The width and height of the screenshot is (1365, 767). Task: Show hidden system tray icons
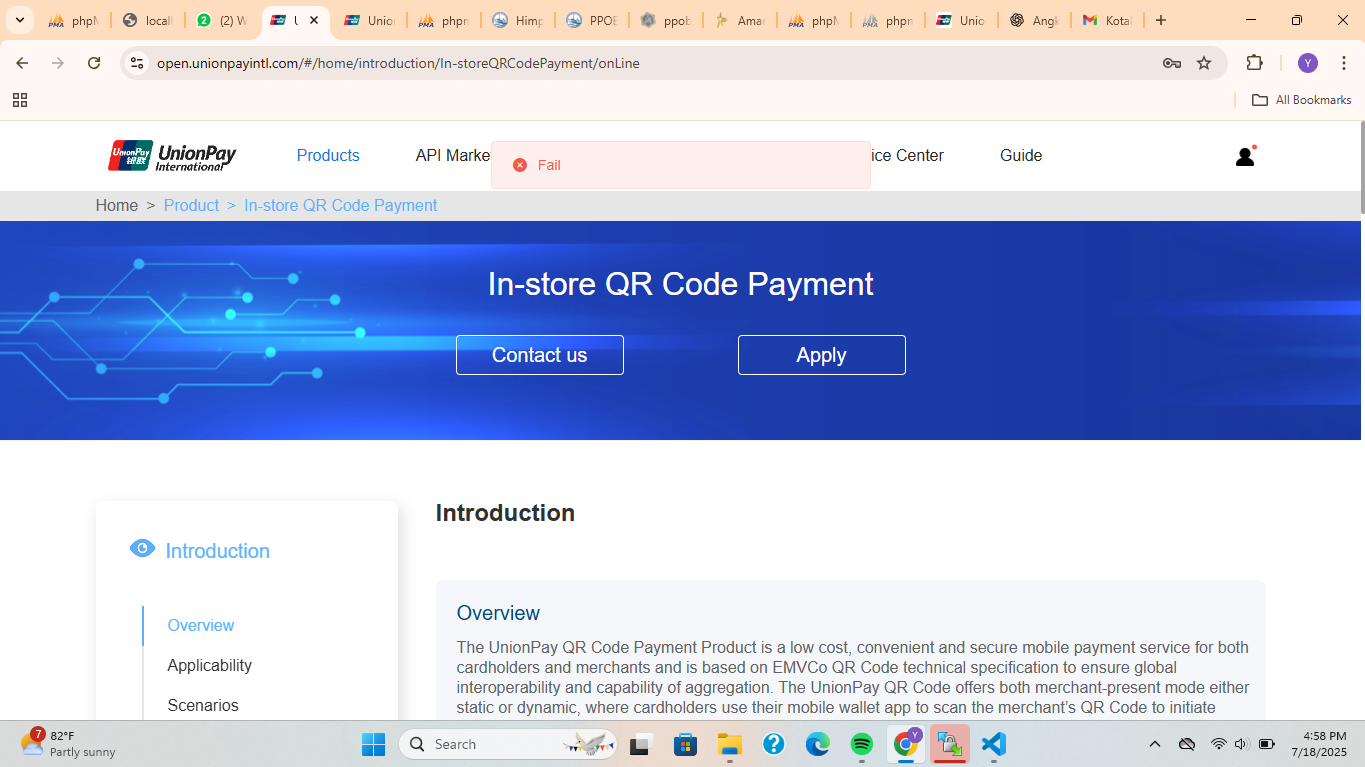tap(1155, 744)
